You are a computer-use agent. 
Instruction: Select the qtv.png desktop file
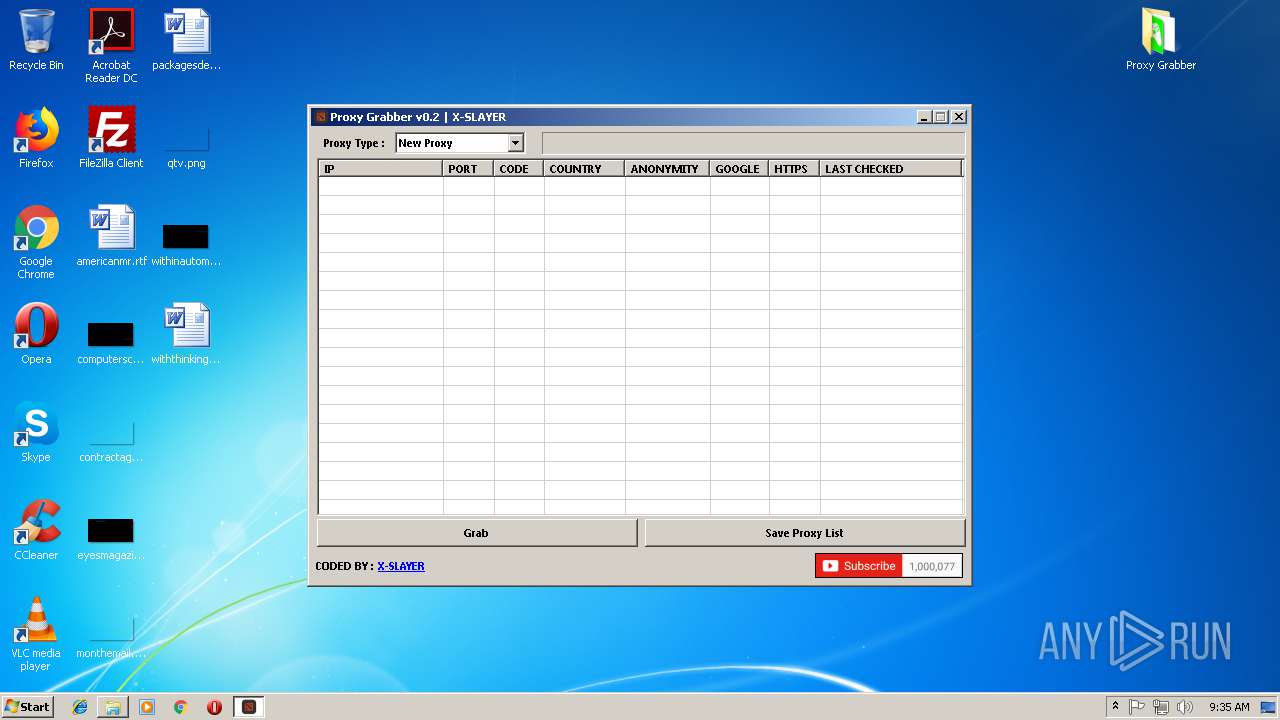point(187,148)
